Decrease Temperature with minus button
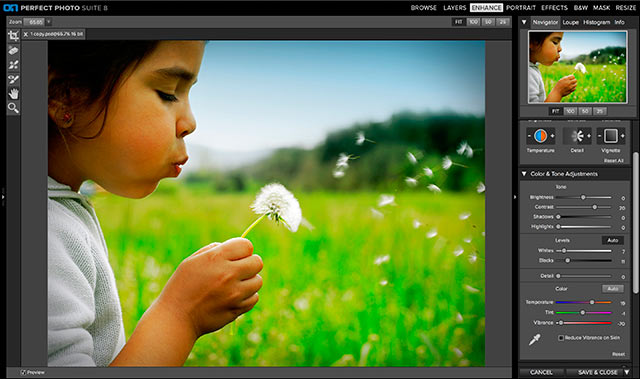Screen dimensions: 640x379 [x=529, y=136]
